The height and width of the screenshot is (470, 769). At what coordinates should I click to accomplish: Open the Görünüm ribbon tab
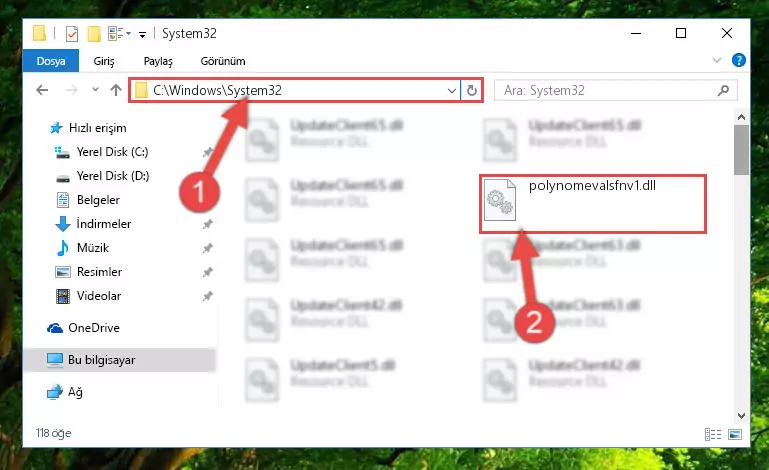click(223, 61)
